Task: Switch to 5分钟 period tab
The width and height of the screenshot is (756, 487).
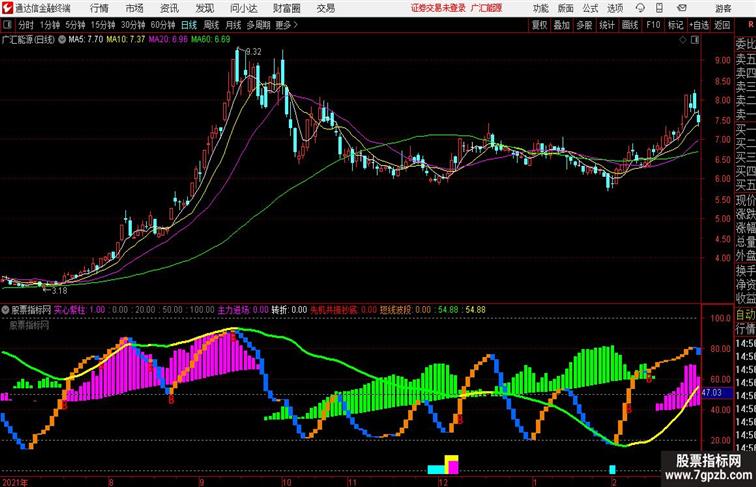Action: pos(75,25)
